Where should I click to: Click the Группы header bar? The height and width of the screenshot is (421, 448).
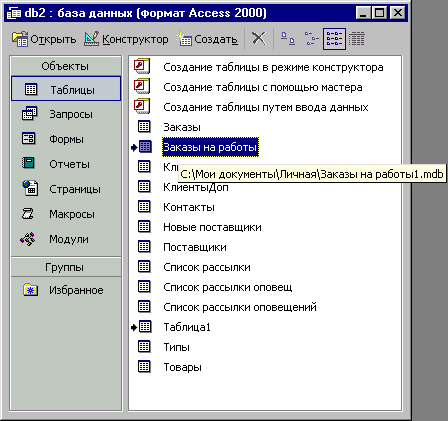[66, 267]
